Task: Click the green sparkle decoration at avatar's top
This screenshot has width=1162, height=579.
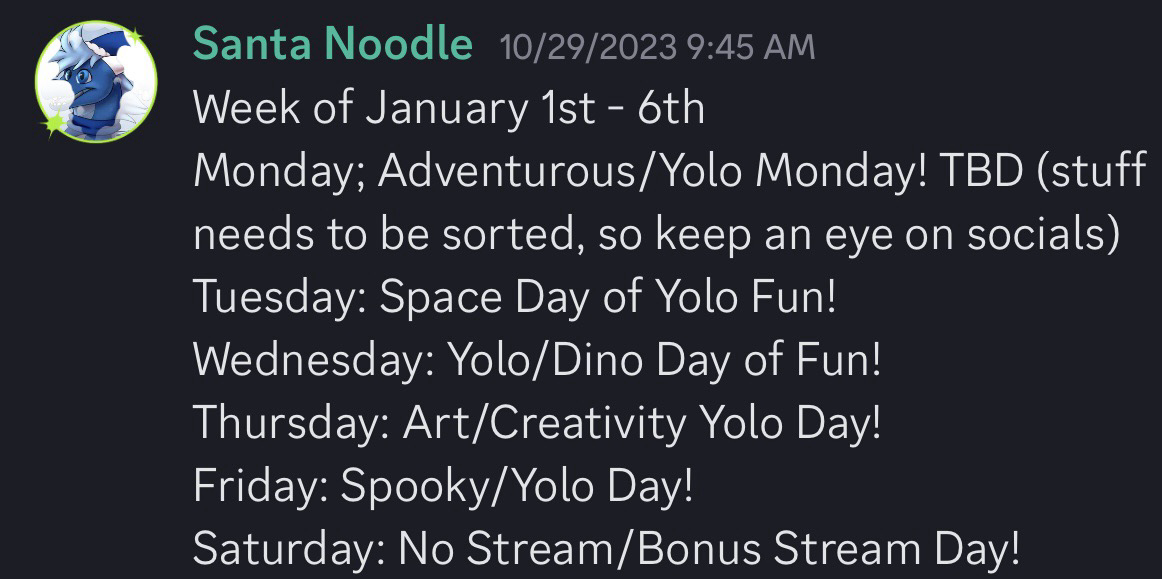Action: click(x=135, y=35)
